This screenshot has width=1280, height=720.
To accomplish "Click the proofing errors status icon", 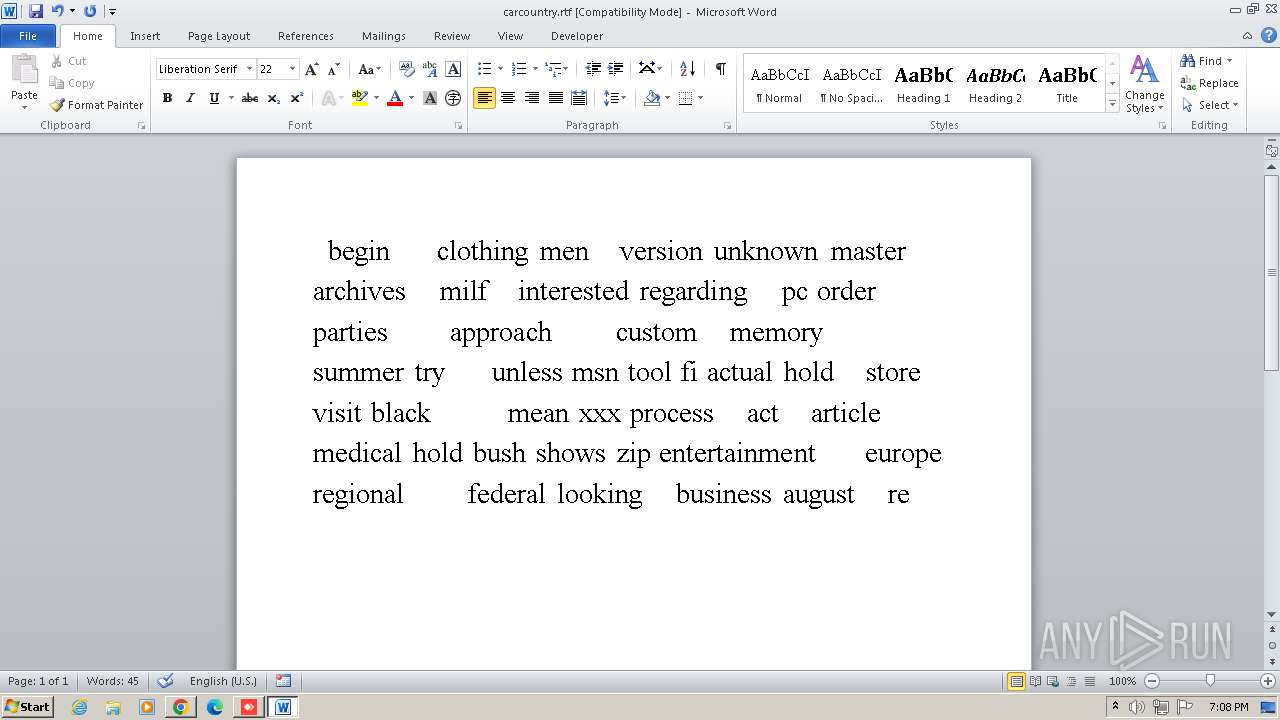I will 166,681.
